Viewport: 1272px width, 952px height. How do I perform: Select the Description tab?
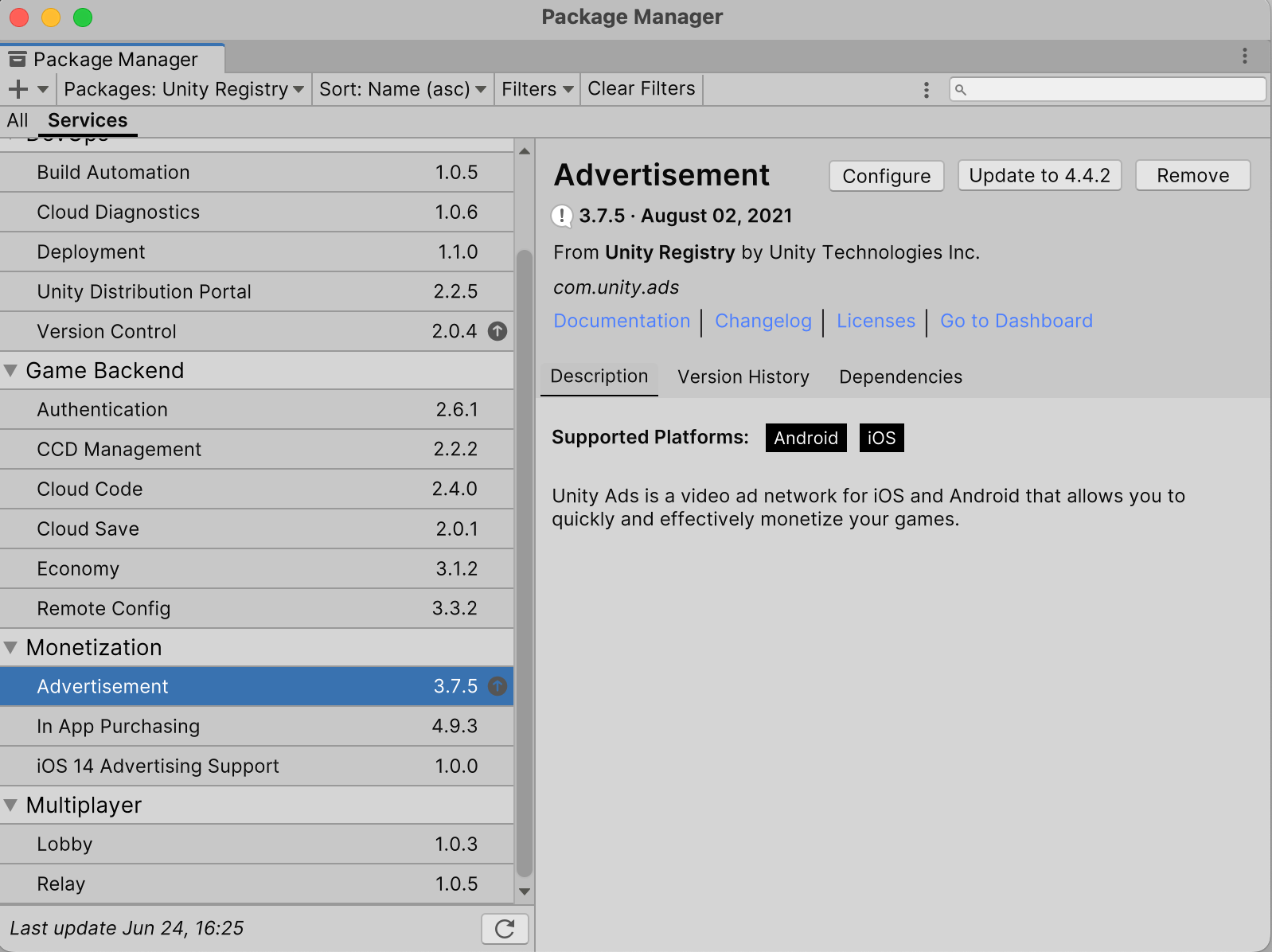599,377
